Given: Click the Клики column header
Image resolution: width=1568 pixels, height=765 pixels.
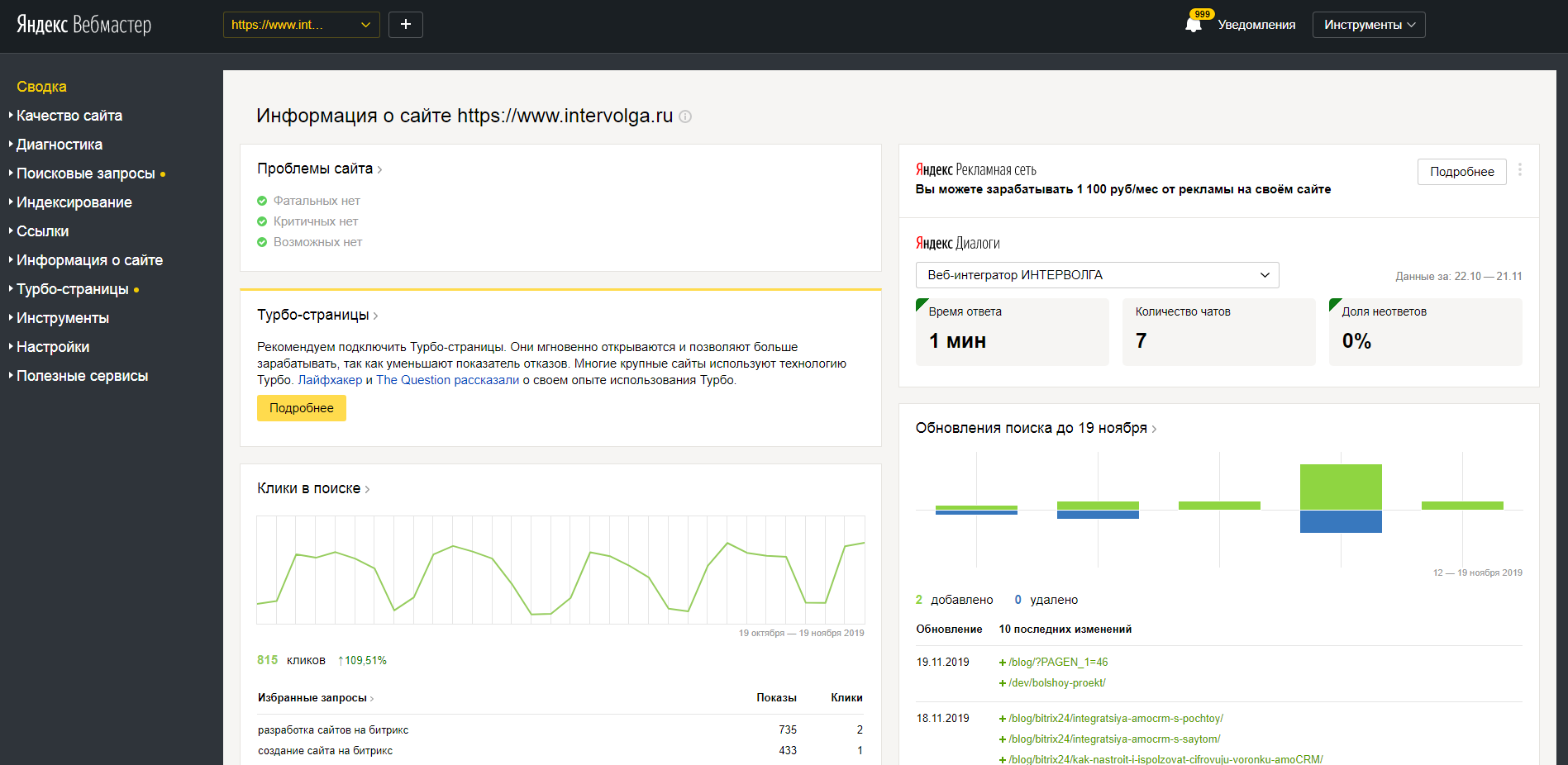Looking at the screenshot, I should click(x=846, y=698).
